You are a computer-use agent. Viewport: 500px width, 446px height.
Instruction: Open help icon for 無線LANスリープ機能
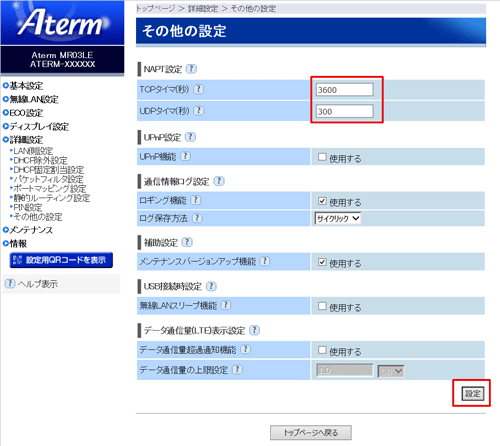coord(226,305)
